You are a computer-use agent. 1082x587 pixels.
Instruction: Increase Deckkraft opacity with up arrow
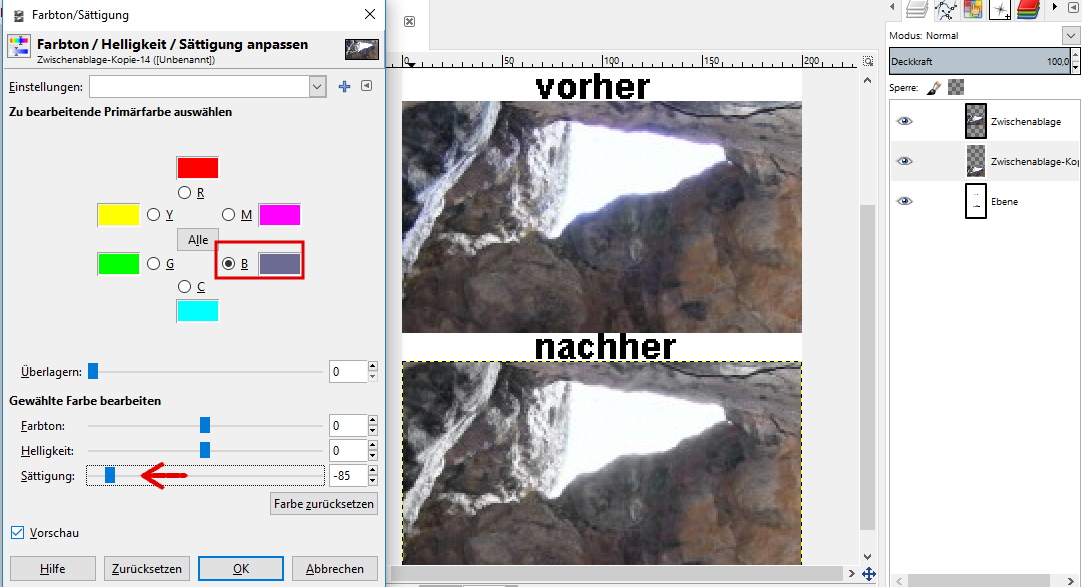click(1076, 56)
